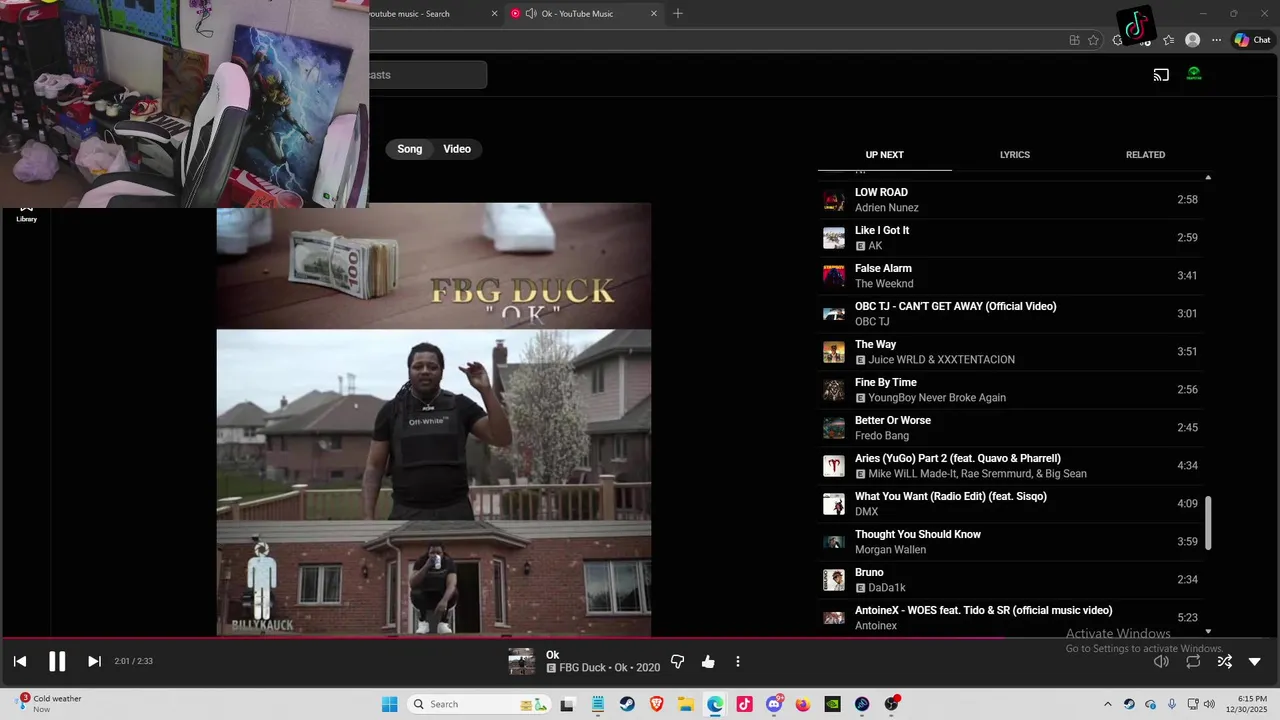Open the Related tab
Viewport: 1280px width, 720px height.
(1145, 155)
